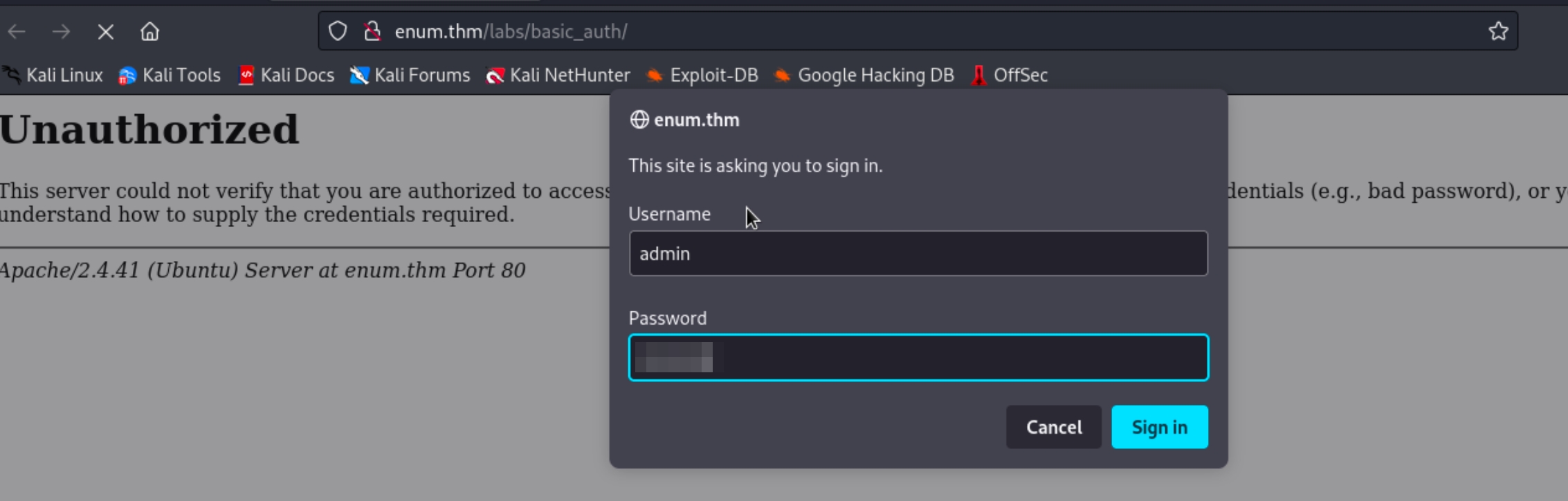Open the Kali Docs bookmark

[286, 75]
